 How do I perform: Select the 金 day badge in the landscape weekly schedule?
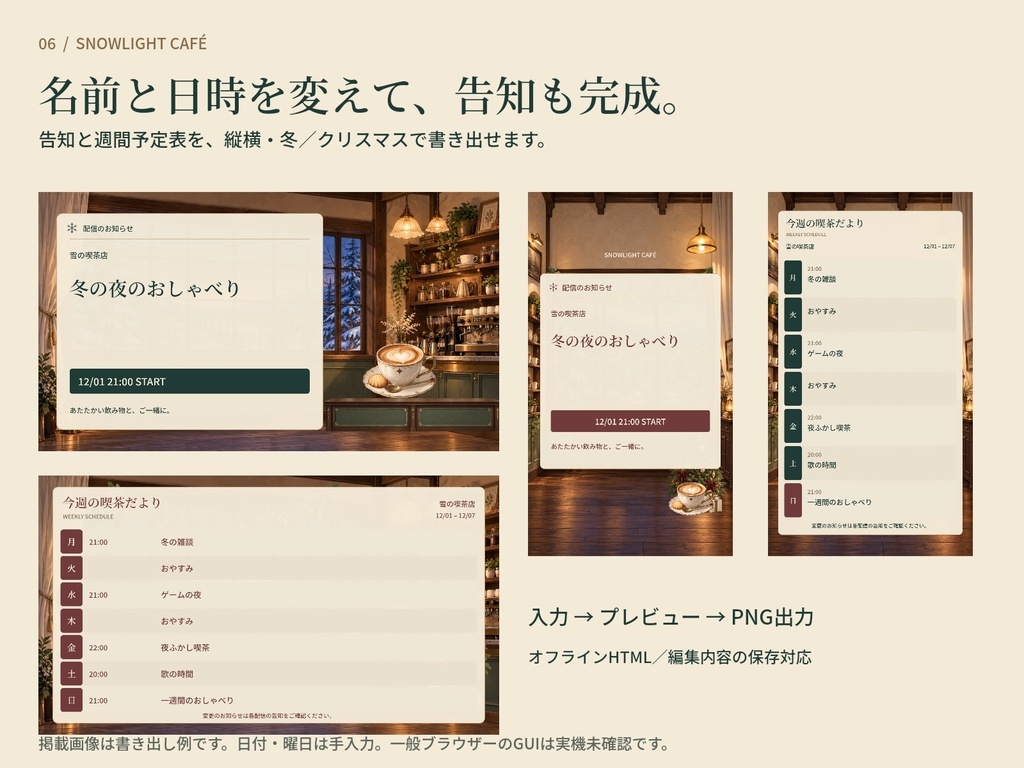pos(71,647)
